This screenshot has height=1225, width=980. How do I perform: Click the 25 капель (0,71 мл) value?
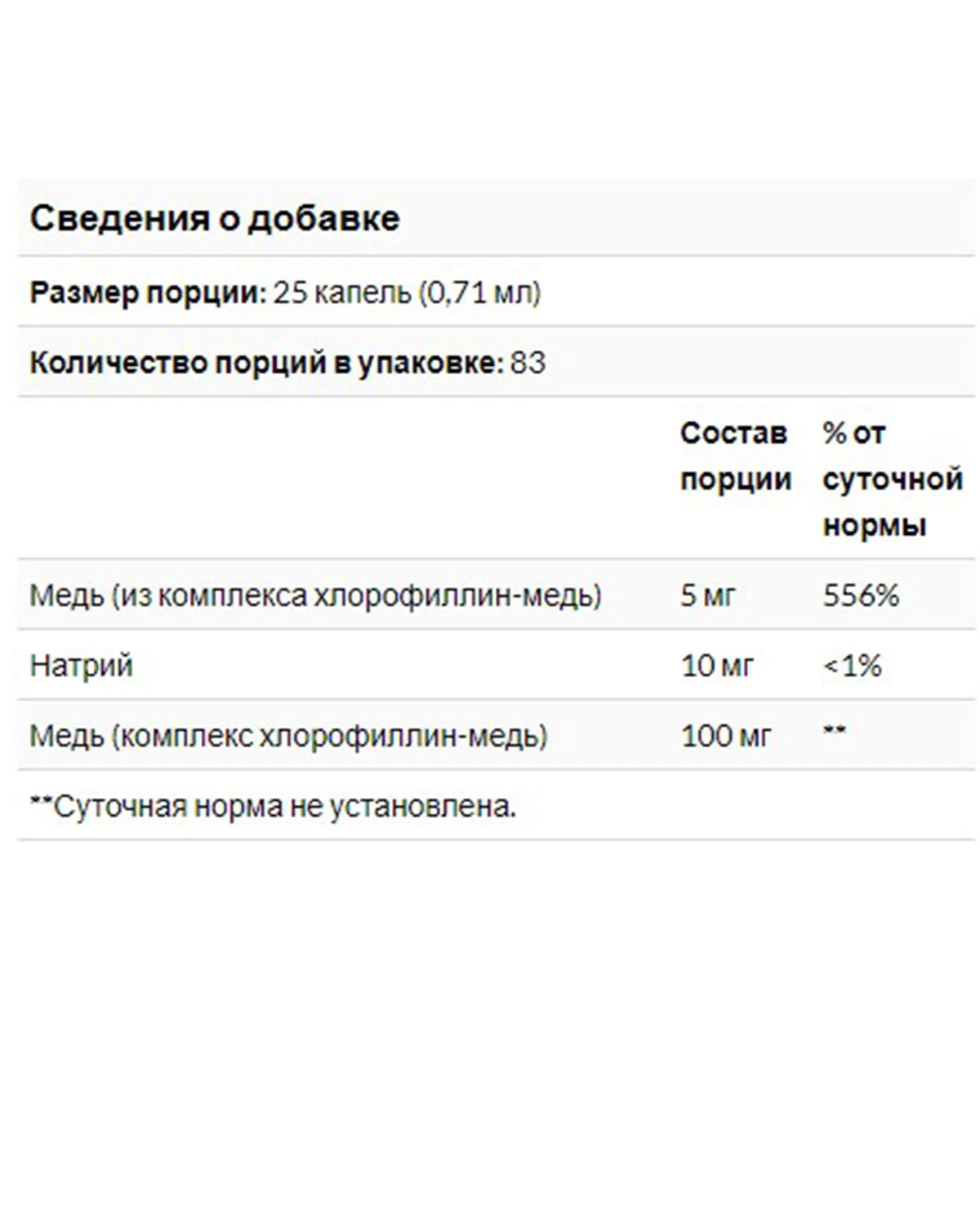[407, 292]
